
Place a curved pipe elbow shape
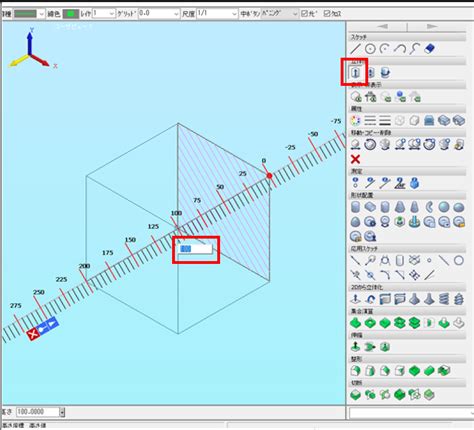(x=429, y=207)
